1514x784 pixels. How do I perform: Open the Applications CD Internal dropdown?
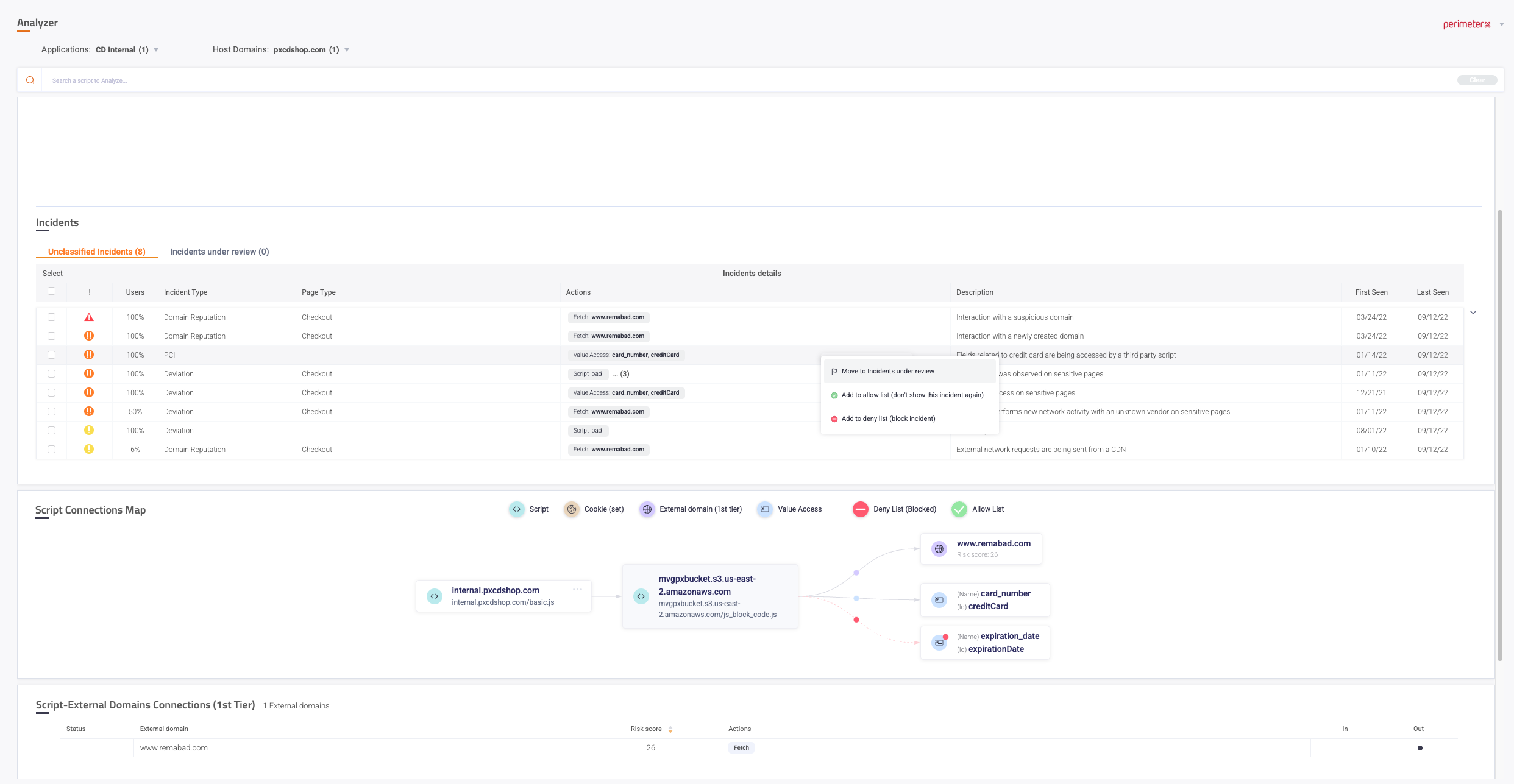[156, 50]
